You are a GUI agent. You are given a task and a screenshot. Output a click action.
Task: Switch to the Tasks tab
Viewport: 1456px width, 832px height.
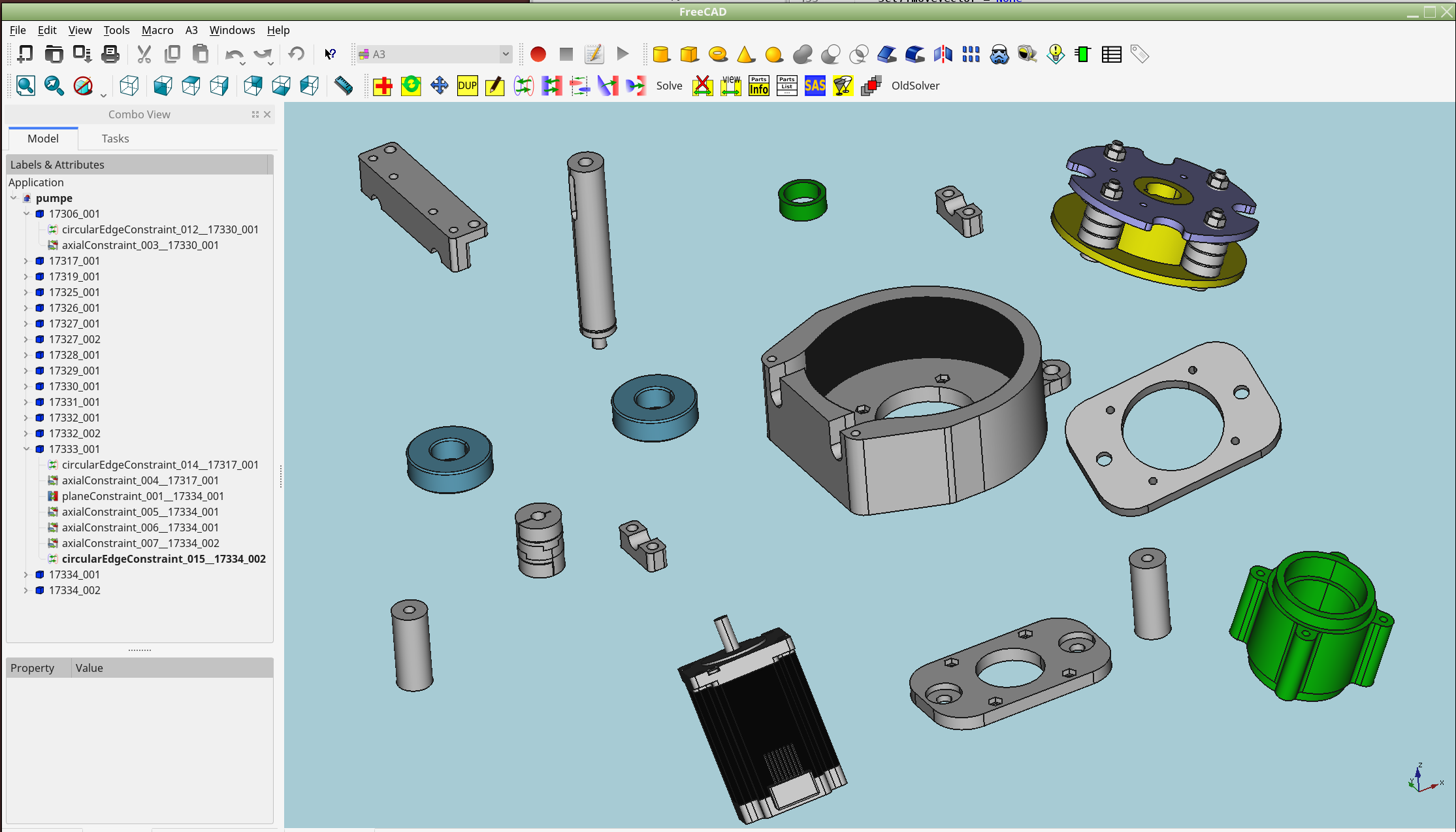115,139
